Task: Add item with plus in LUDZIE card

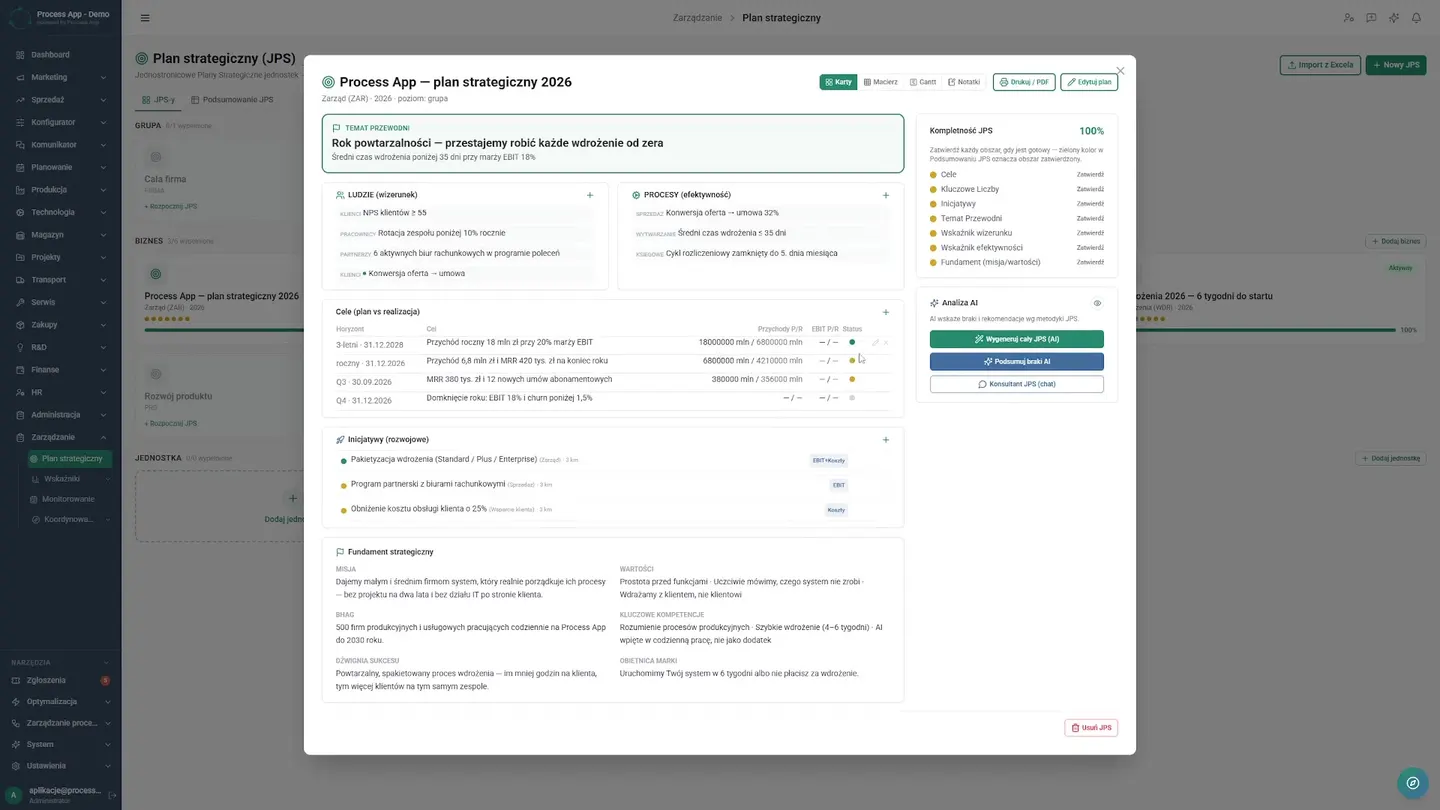Action: pyautogui.click(x=590, y=195)
